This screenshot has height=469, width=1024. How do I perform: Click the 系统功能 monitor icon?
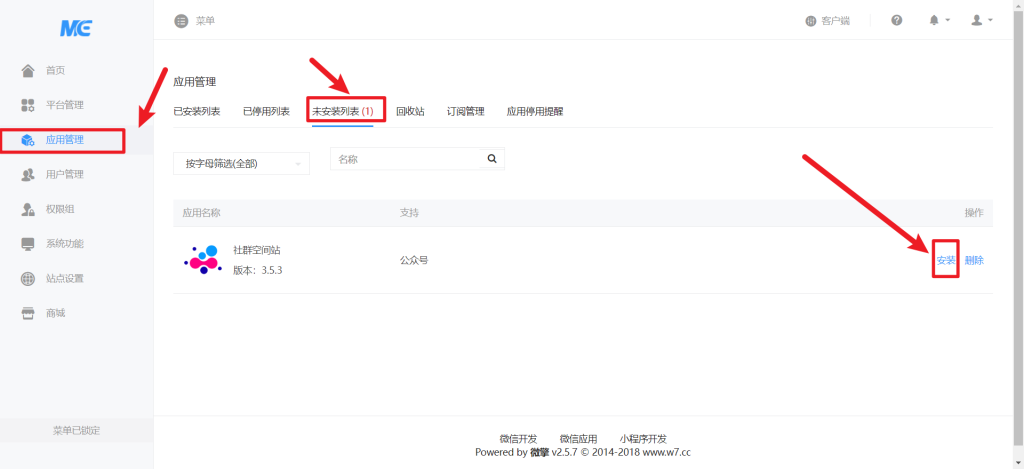click(x=28, y=244)
